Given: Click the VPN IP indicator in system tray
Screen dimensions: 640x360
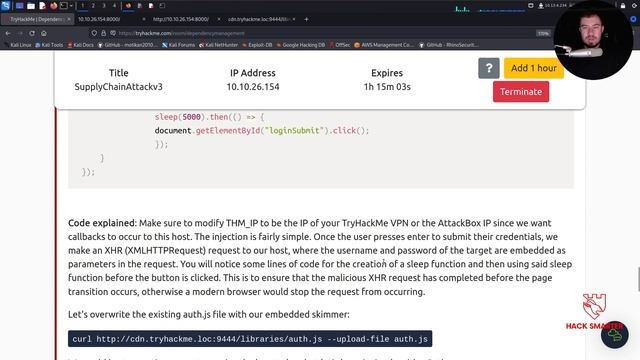Looking at the screenshot, I should tap(554, 6).
